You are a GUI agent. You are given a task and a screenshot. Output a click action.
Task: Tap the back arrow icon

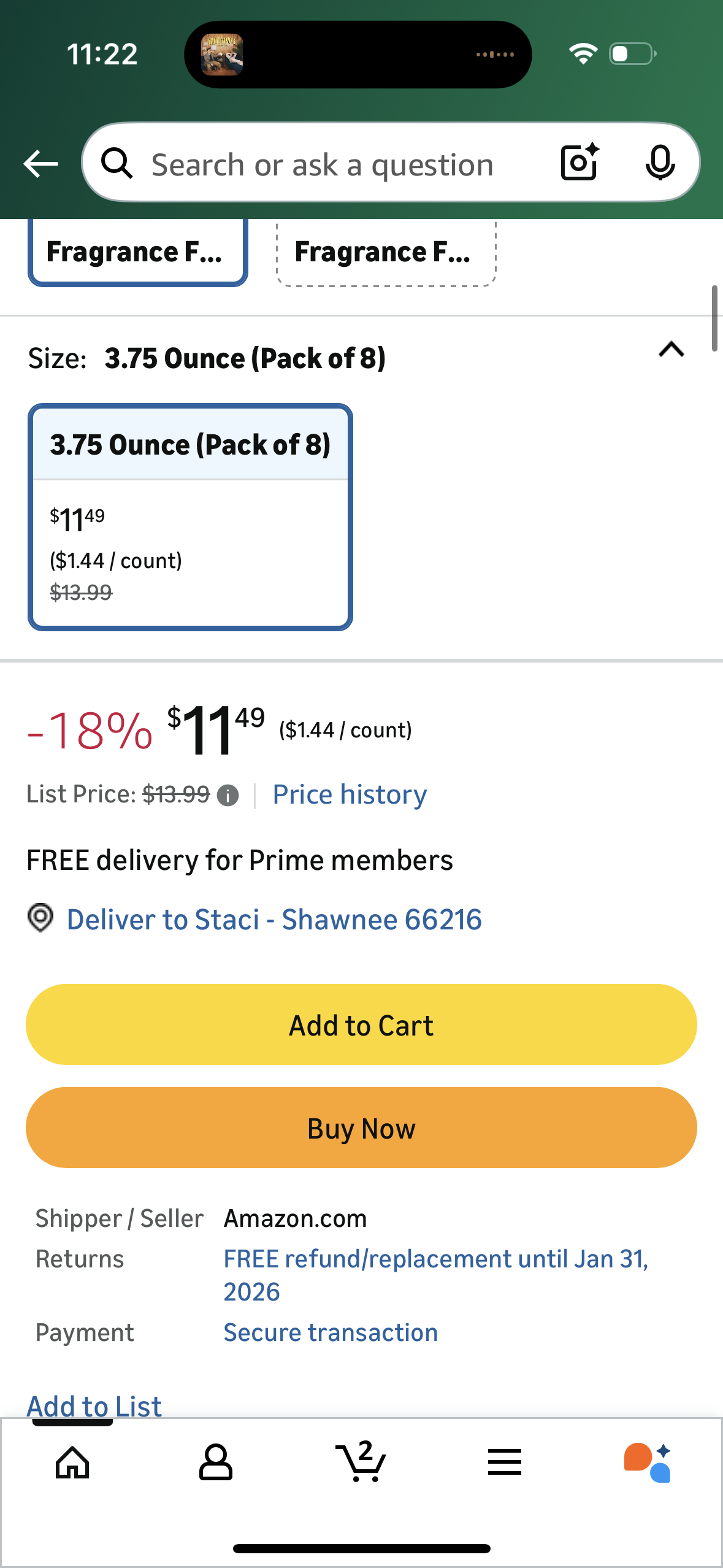[x=40, y=164]
